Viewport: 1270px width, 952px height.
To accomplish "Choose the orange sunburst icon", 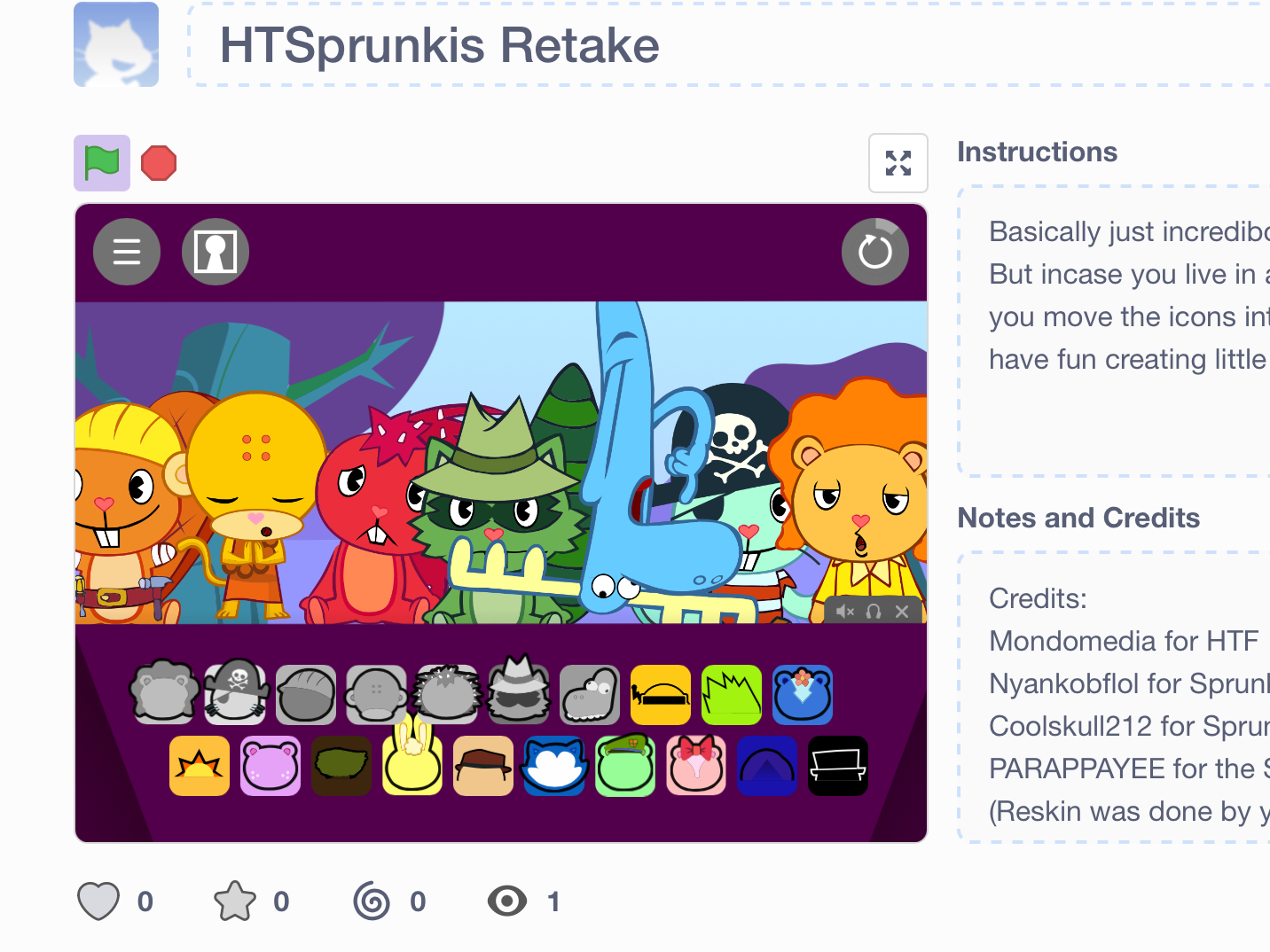I will (200, 766).
